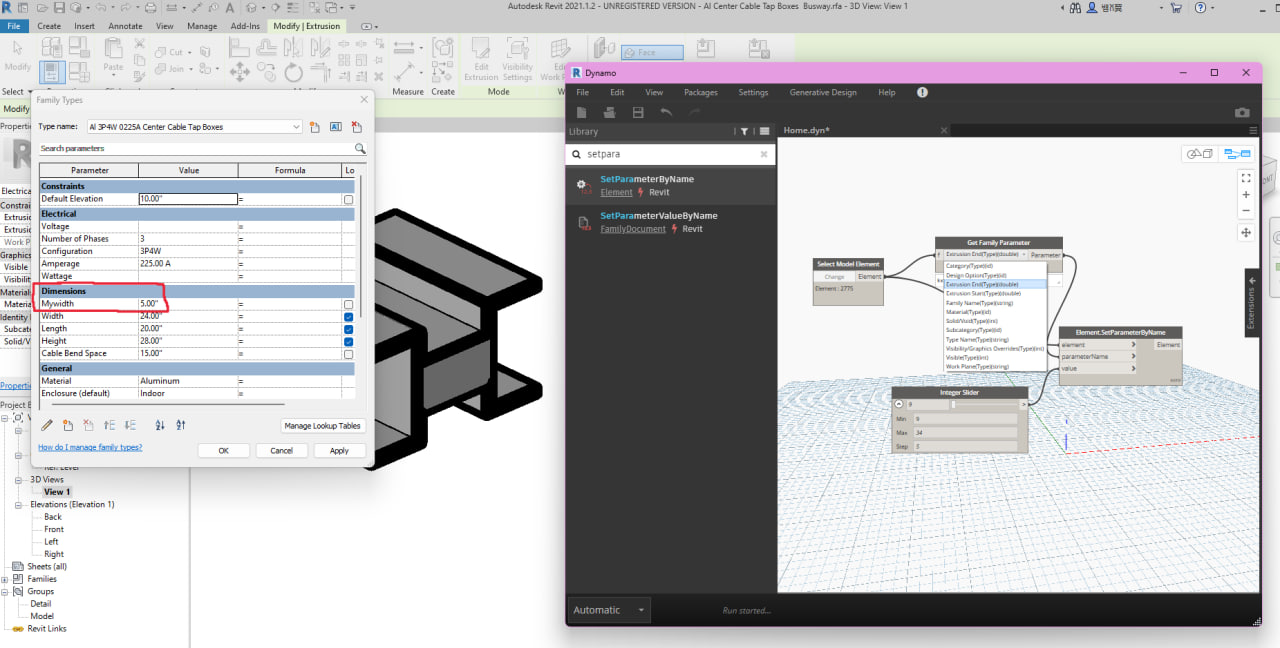Screen dimensions: 1280x648
Task: Select the Rotate tool in the Modify ribbon
Action: [292, 72]
